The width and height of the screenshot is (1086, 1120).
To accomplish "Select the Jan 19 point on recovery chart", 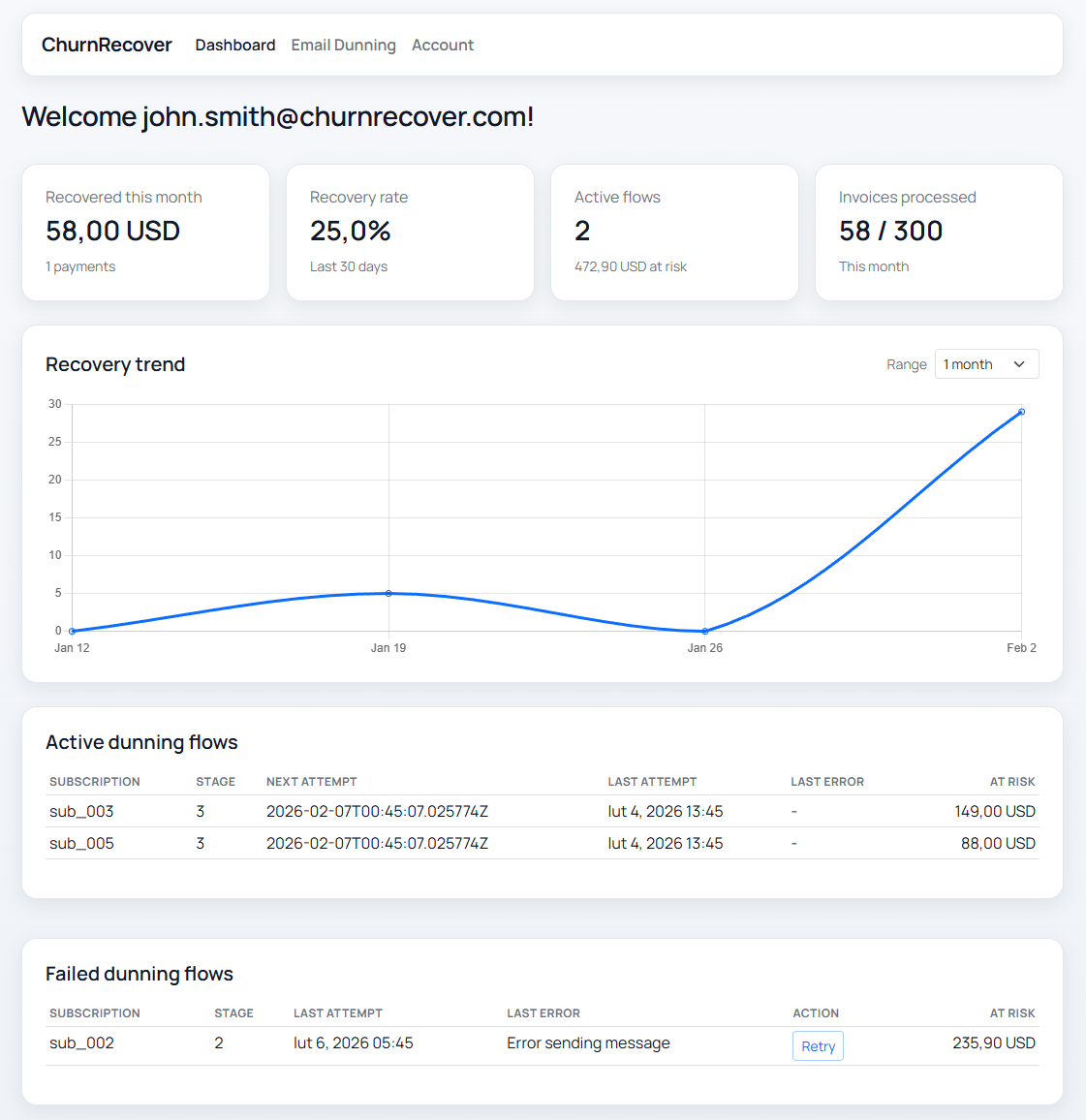I will pos(388,592).
